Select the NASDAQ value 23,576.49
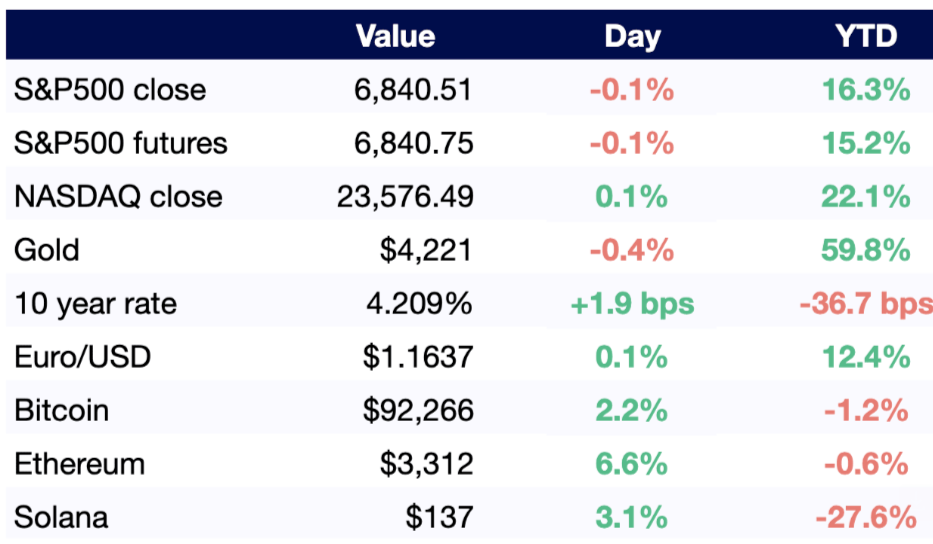The width and height of the screenshot is (933, 544). click(x=406, y=196)
